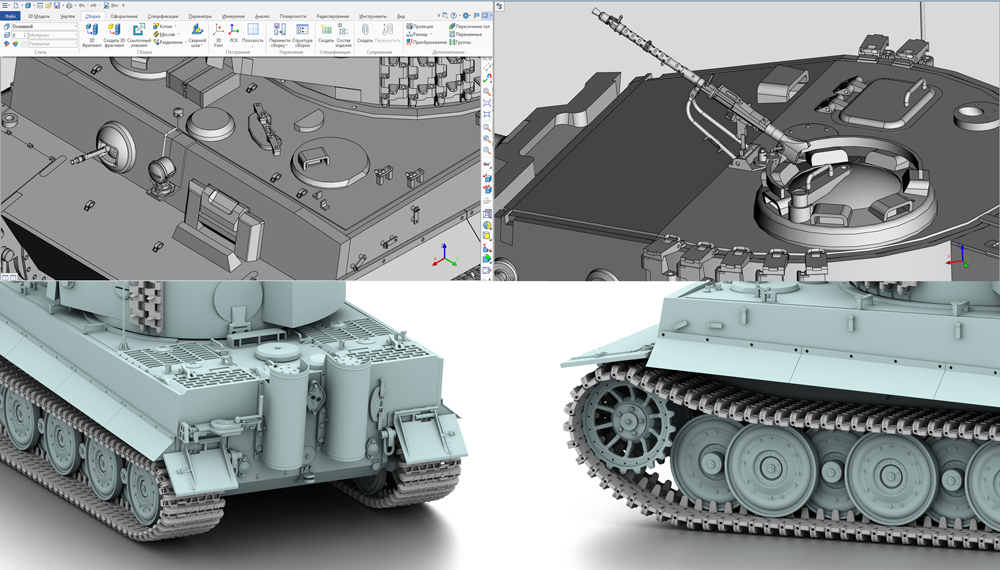This screenshot has width=1000, height=570.
Task: Click the Массив command
Action: 166,34
